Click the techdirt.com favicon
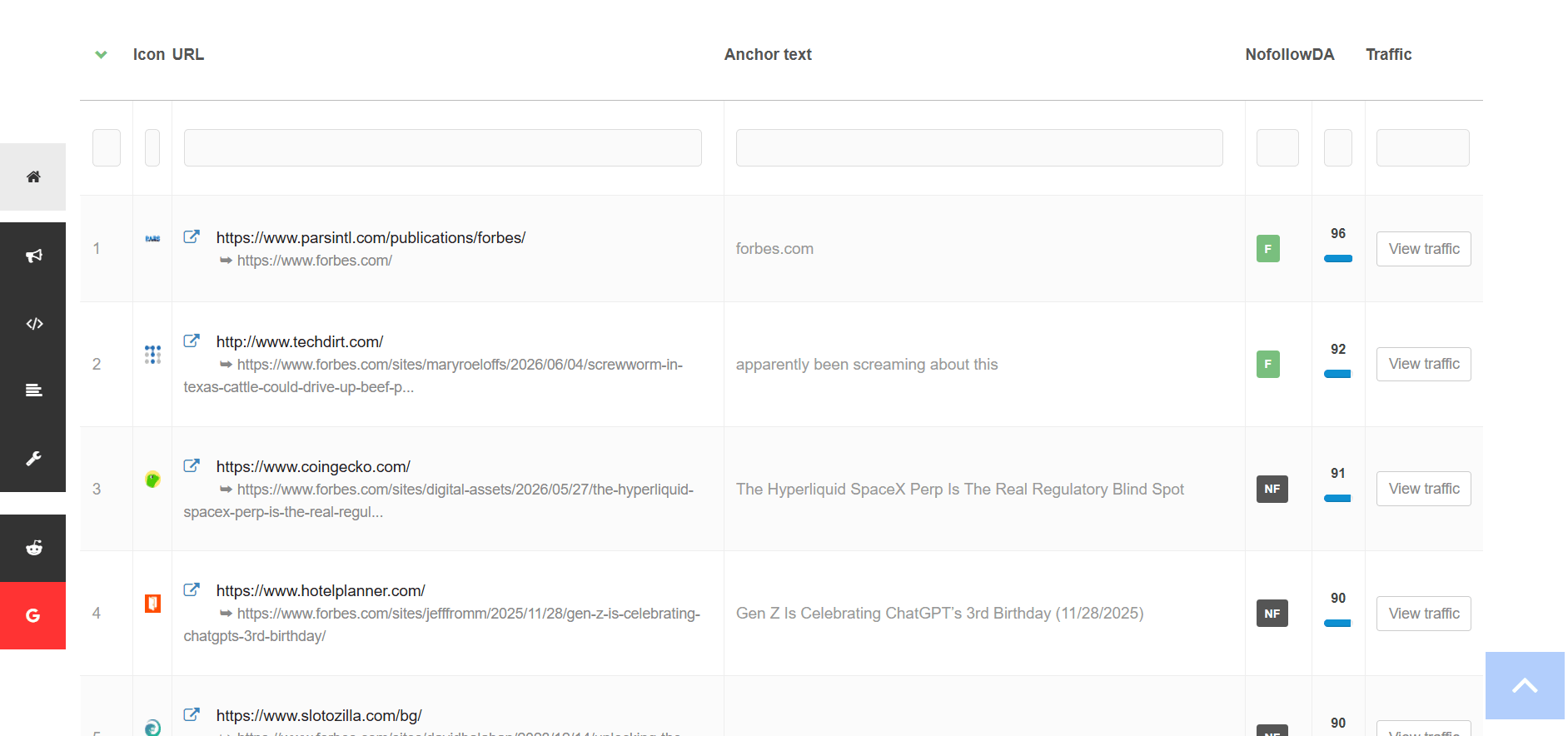 tap(152, 355)
